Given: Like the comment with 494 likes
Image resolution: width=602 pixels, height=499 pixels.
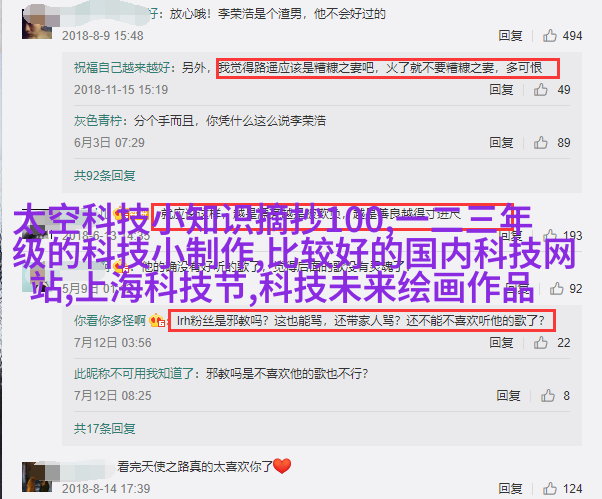Looking at the screenshot, I should tap(549, 36).
